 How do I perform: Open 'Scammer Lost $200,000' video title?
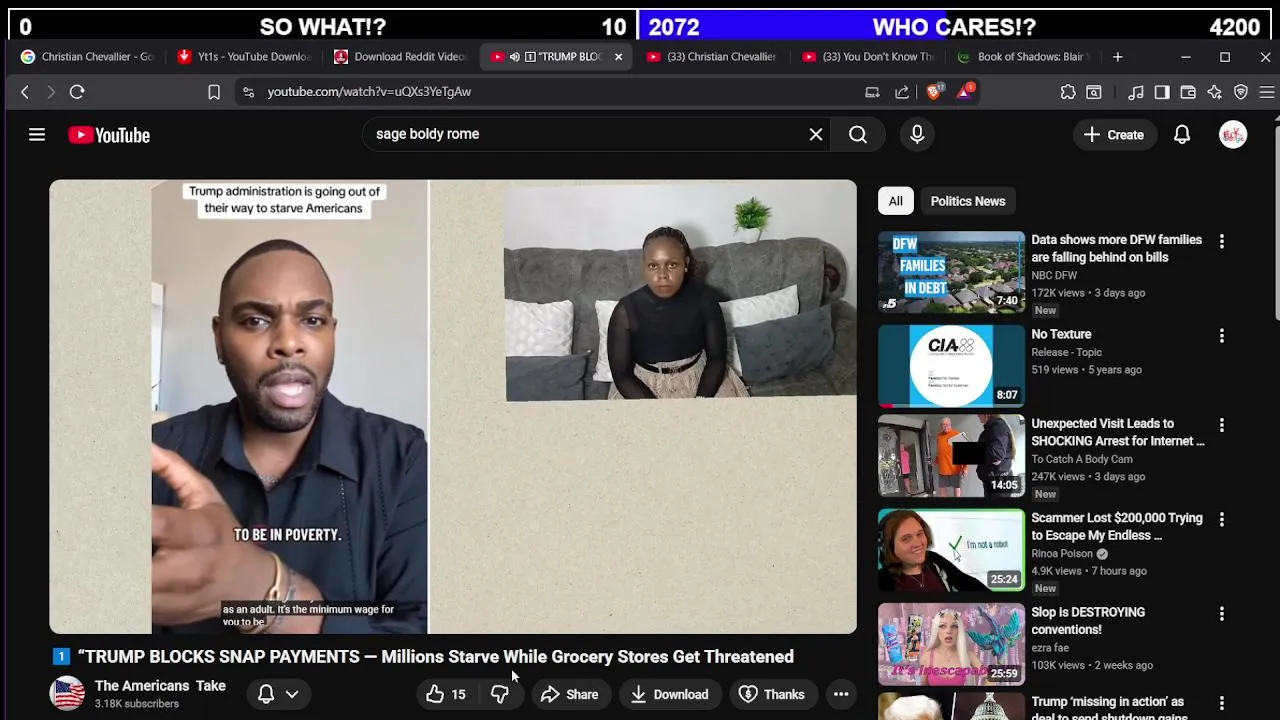1117,526
